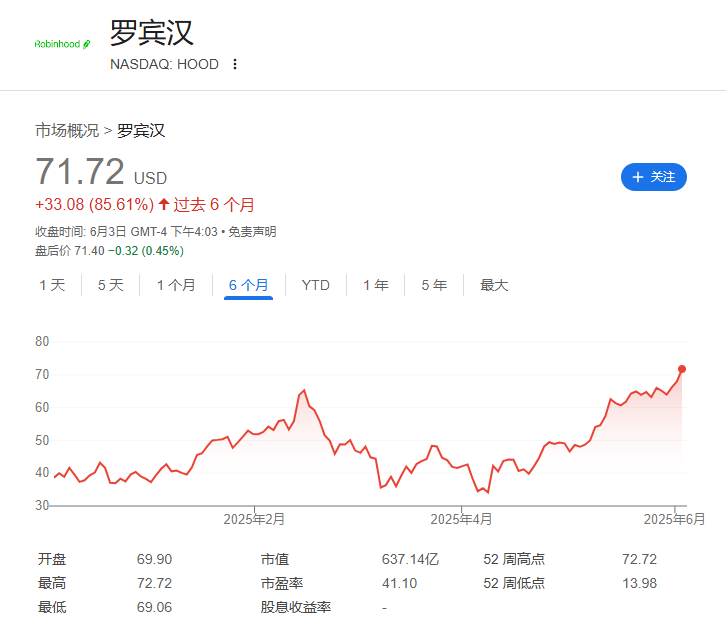
Task: Click the 关注 follow button
Action: 653,177
